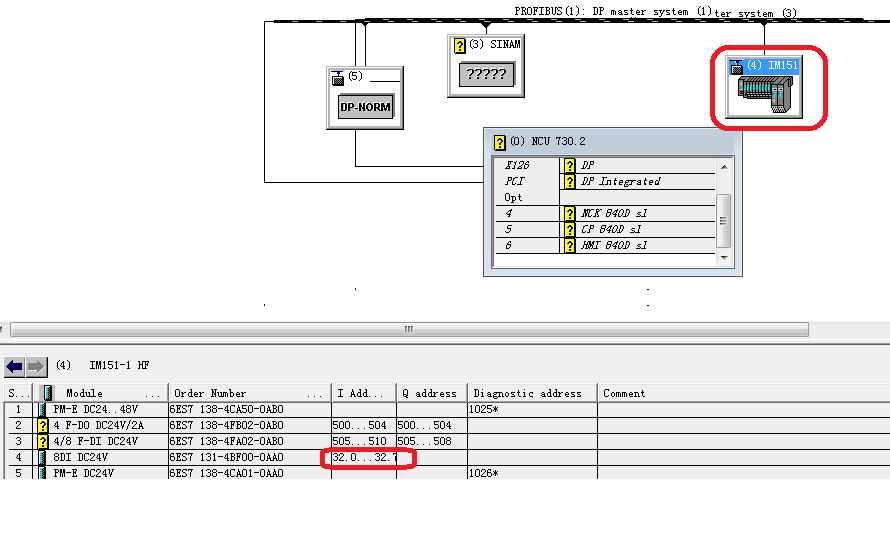The width and height of the screenshot is (890, 540).
Task: Click order number 6ES7 138-4CA50-0AB0
Action: (226, 409)
